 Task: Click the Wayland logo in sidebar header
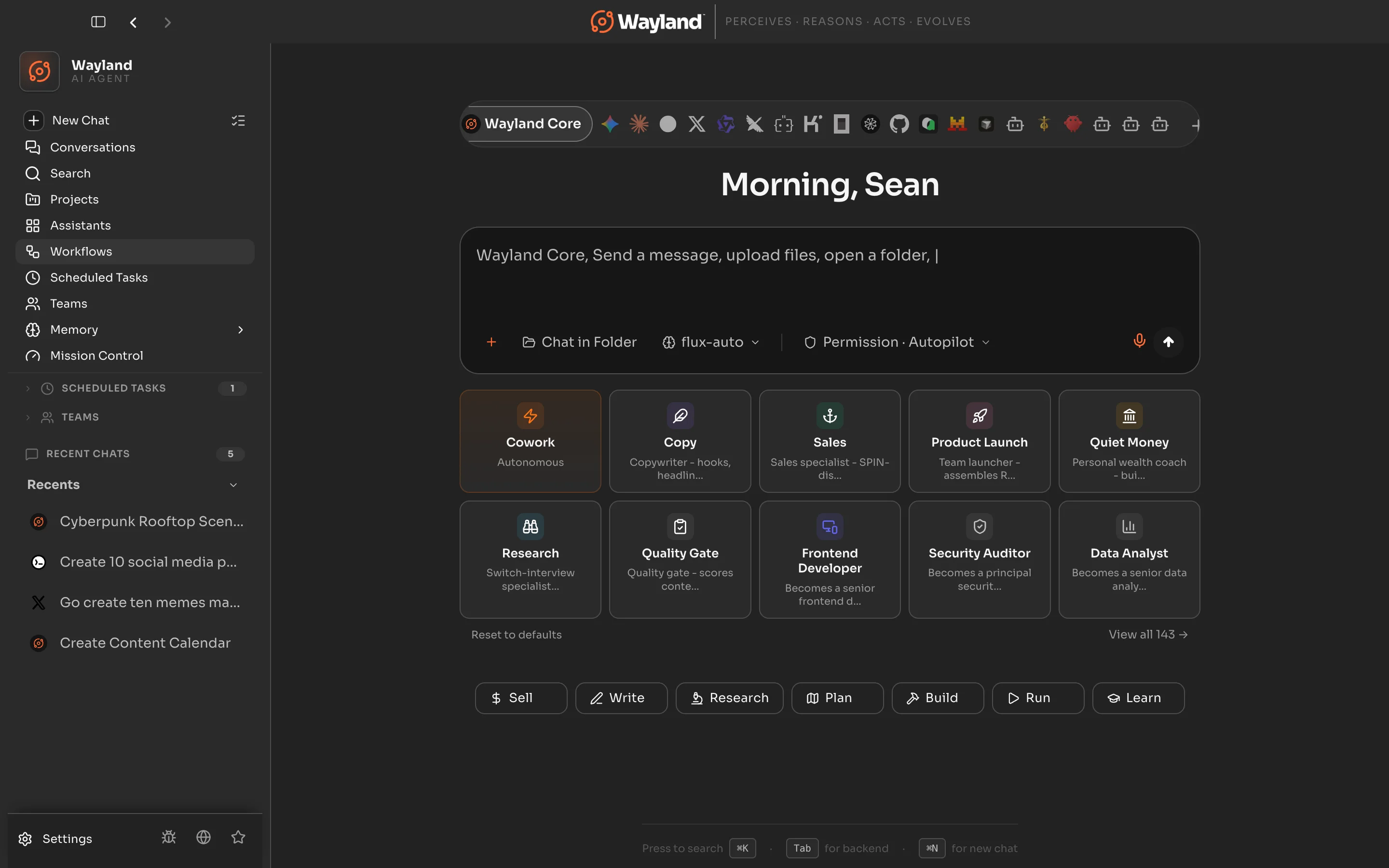click(x=40, y=71)
